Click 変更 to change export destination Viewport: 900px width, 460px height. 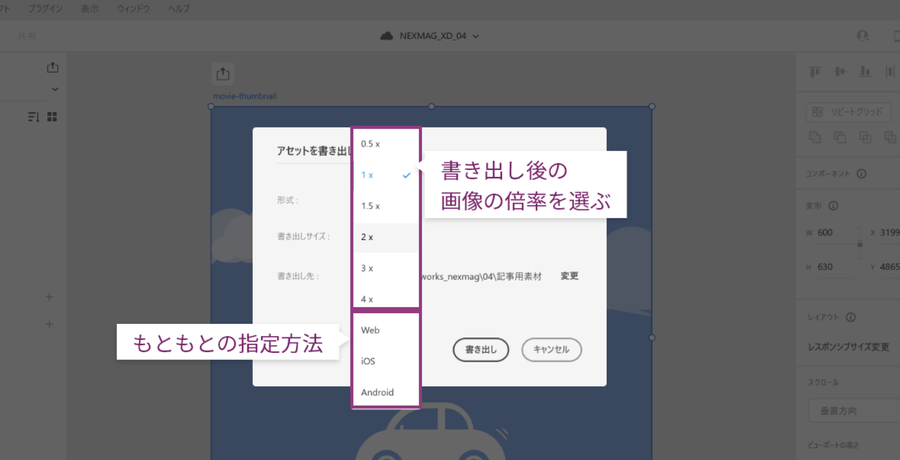tap(569, 276)
